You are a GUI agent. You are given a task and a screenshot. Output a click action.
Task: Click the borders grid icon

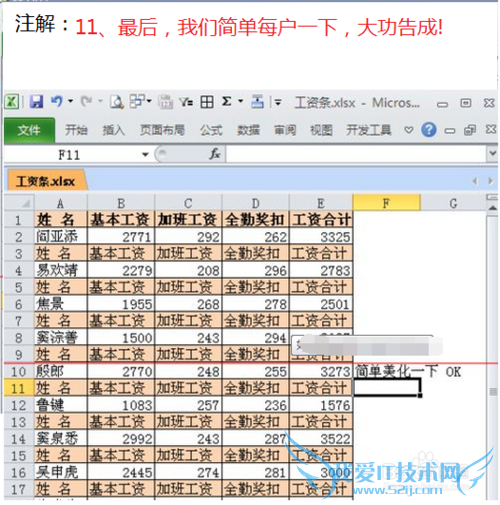[207, 102]
